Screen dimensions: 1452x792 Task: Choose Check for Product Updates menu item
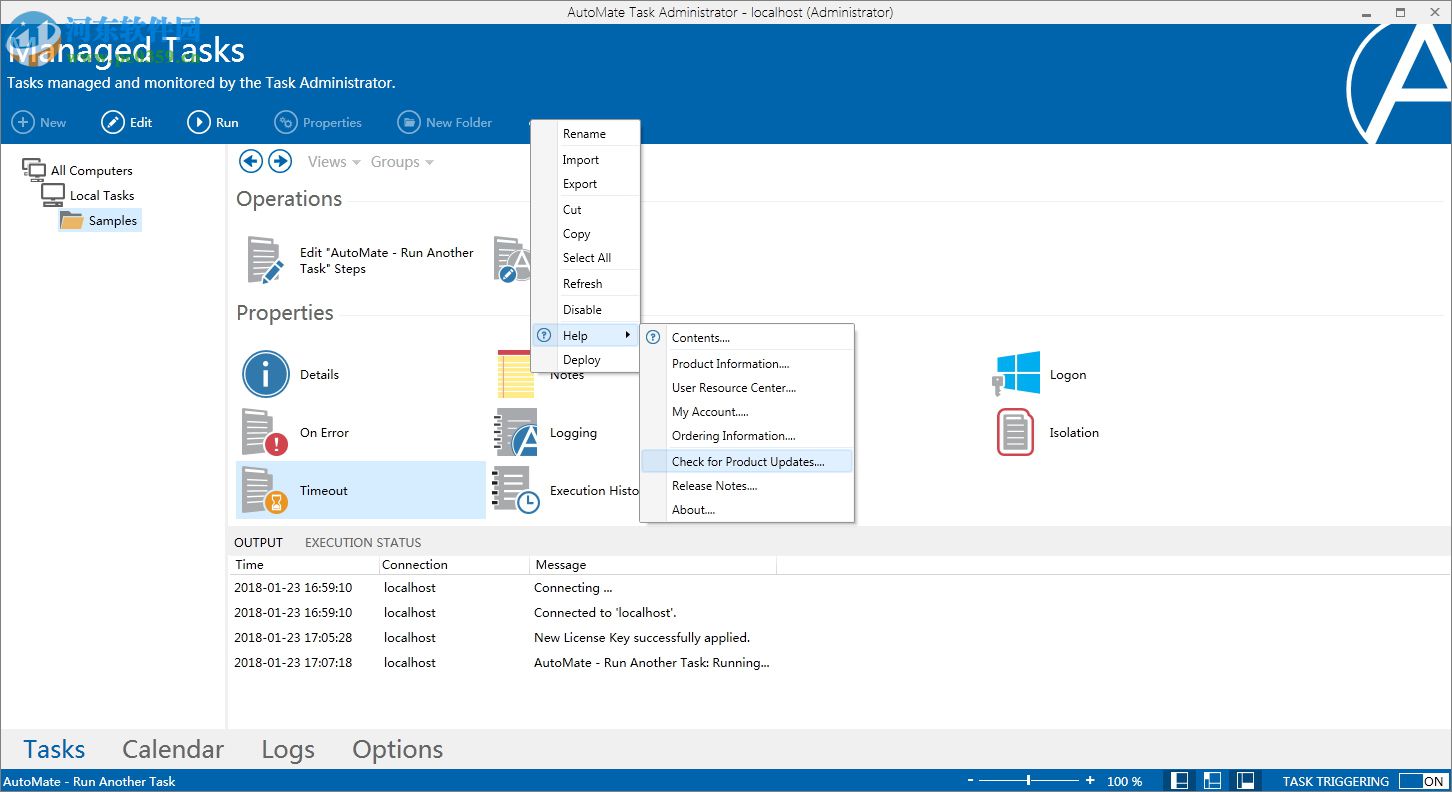click(747, 462)
